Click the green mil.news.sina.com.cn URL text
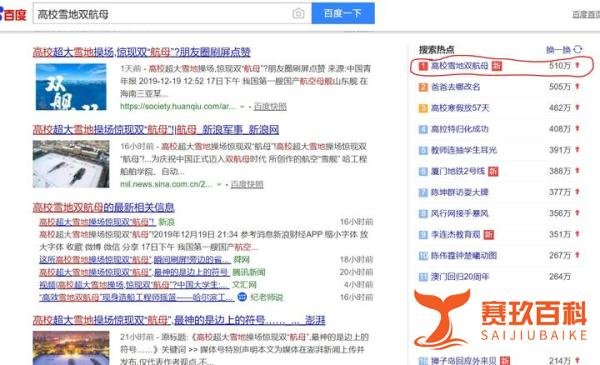 tap(166, 184)
